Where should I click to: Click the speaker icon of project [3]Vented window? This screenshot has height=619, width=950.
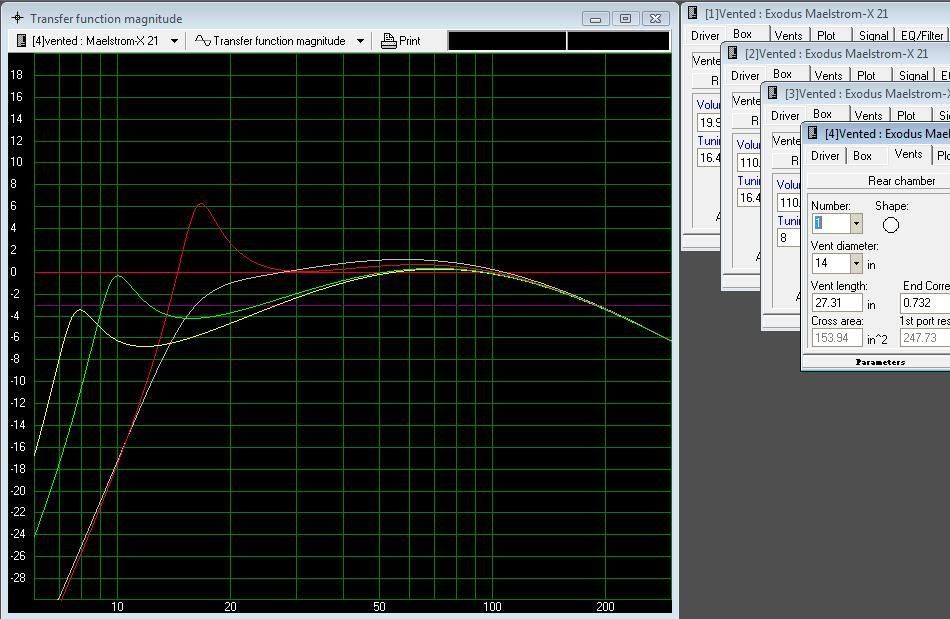pos(772,93)
